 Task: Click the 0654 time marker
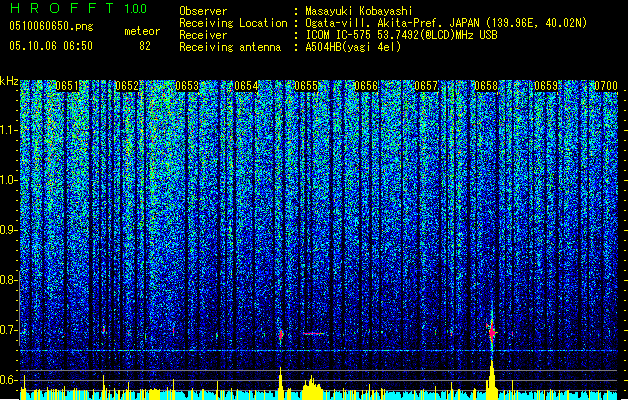point(246,86)
